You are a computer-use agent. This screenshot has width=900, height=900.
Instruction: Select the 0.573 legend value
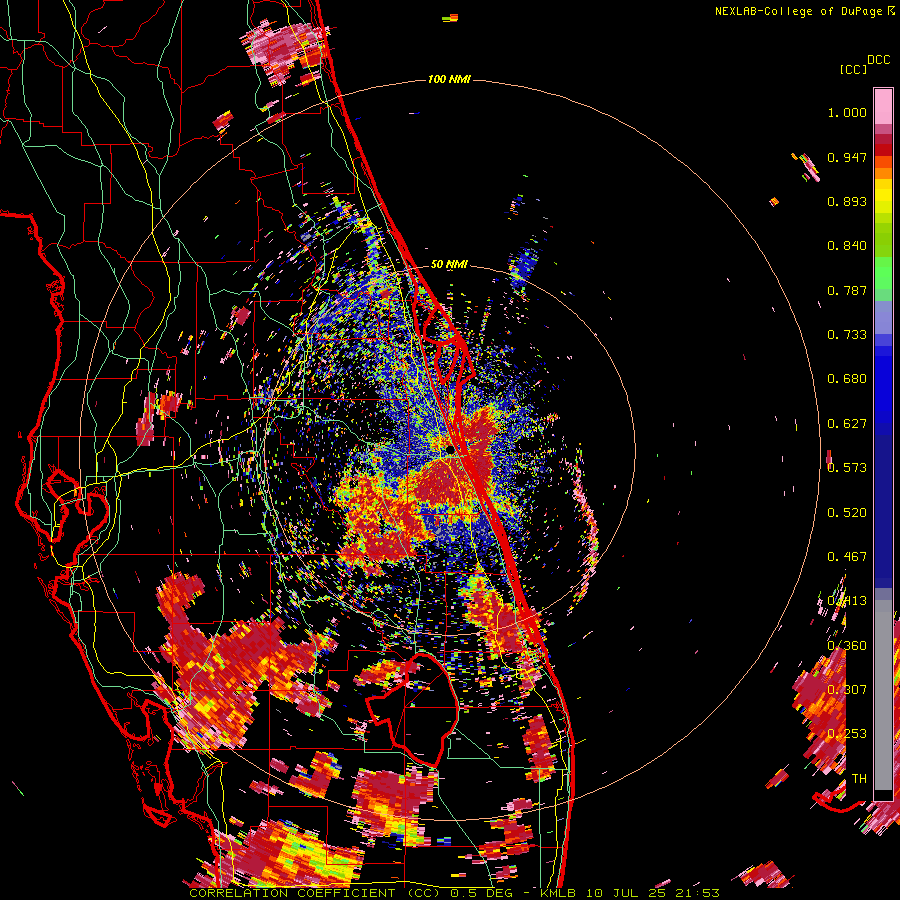point(847,468)
